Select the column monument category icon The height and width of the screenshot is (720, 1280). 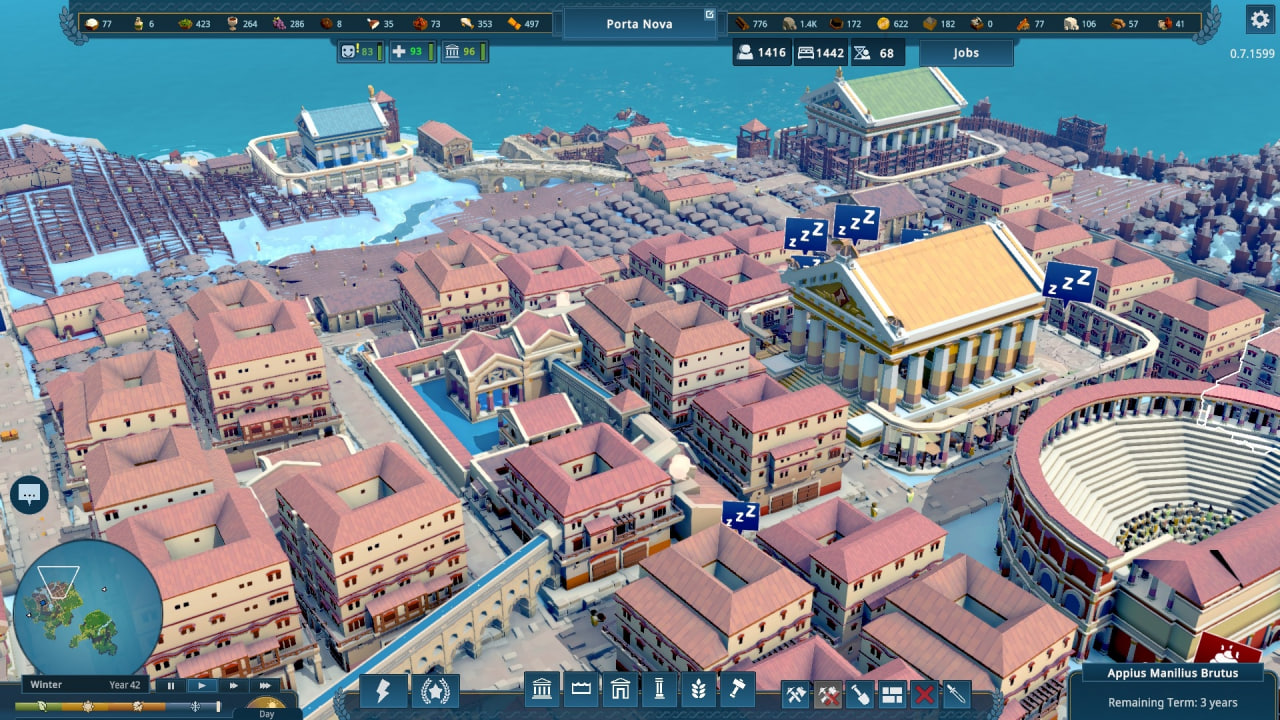pos(659,690)
